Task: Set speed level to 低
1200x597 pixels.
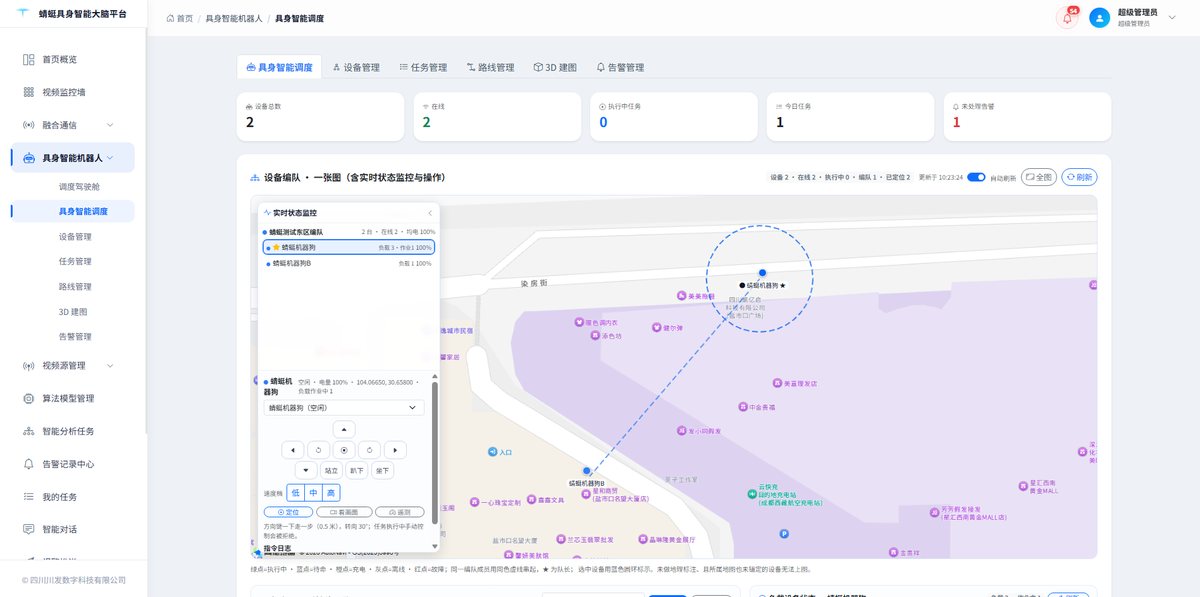Action: pyautogui.click(x=295, y=493)
